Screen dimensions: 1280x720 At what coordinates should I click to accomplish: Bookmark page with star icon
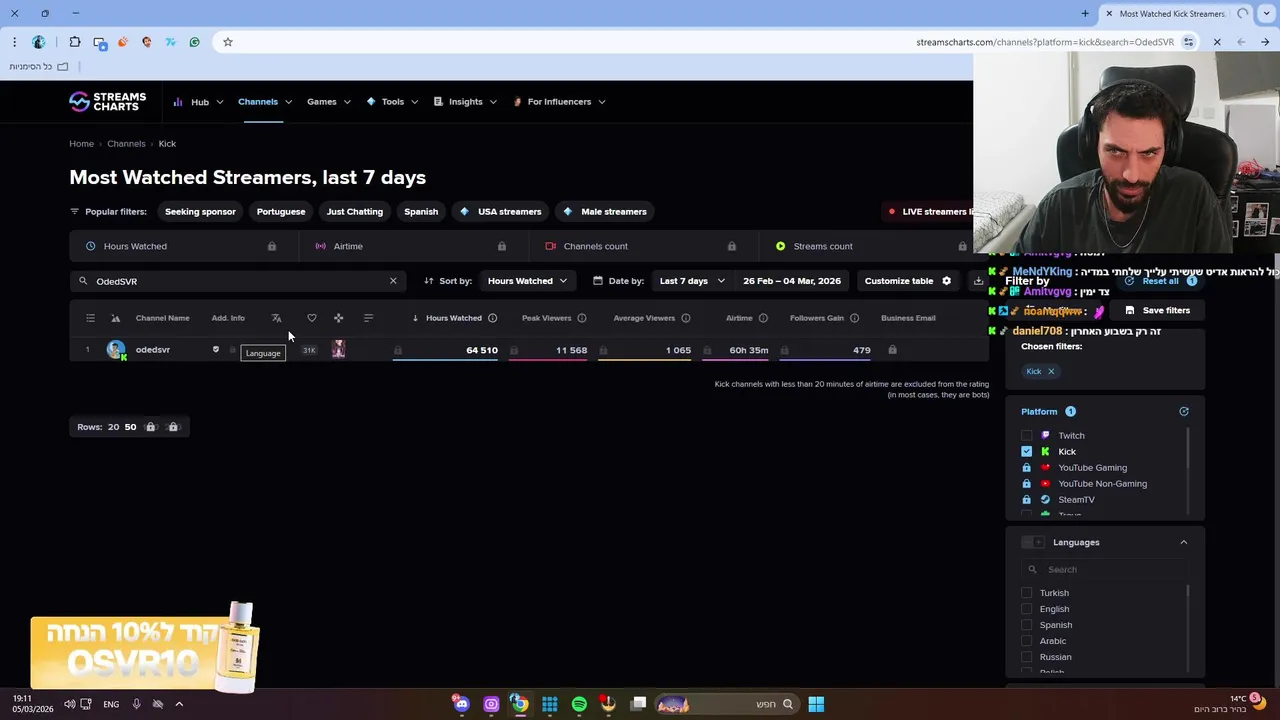click(228, 42)
